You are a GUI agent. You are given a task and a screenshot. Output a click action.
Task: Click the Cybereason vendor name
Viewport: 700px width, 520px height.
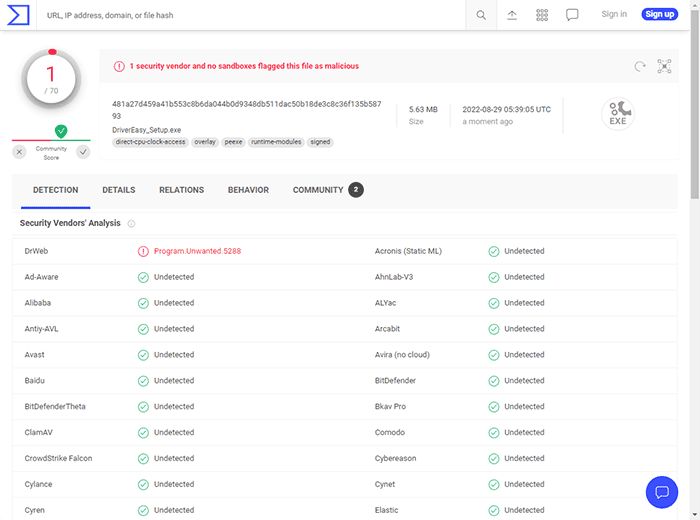pyautogui.click(x=396, y=458)
